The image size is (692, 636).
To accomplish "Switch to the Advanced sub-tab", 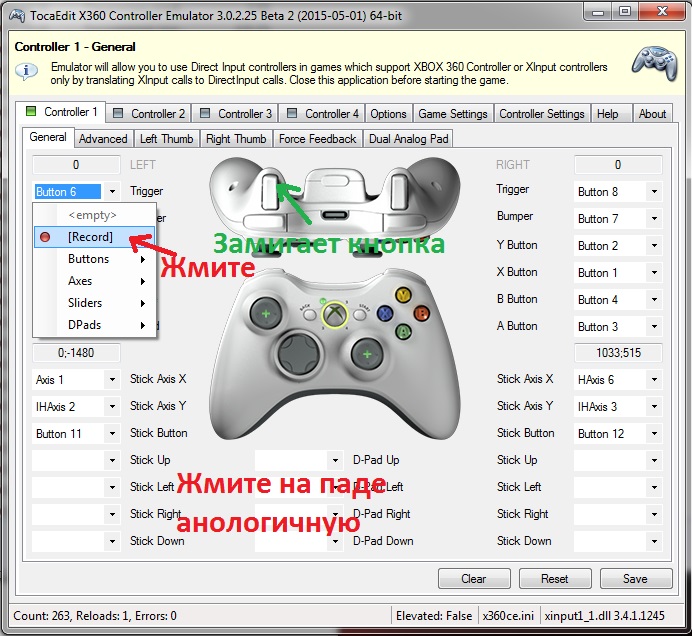I will pos(103,139).
